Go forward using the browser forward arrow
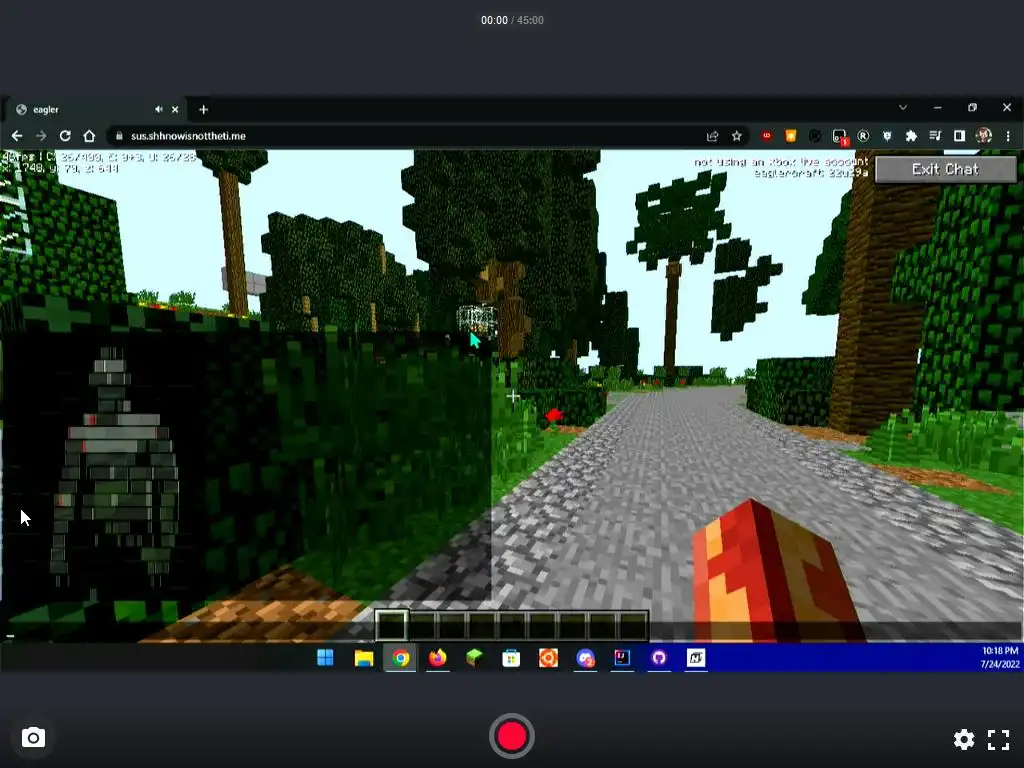The width and height of the screenshot is (1024, 768). point(40,136)
